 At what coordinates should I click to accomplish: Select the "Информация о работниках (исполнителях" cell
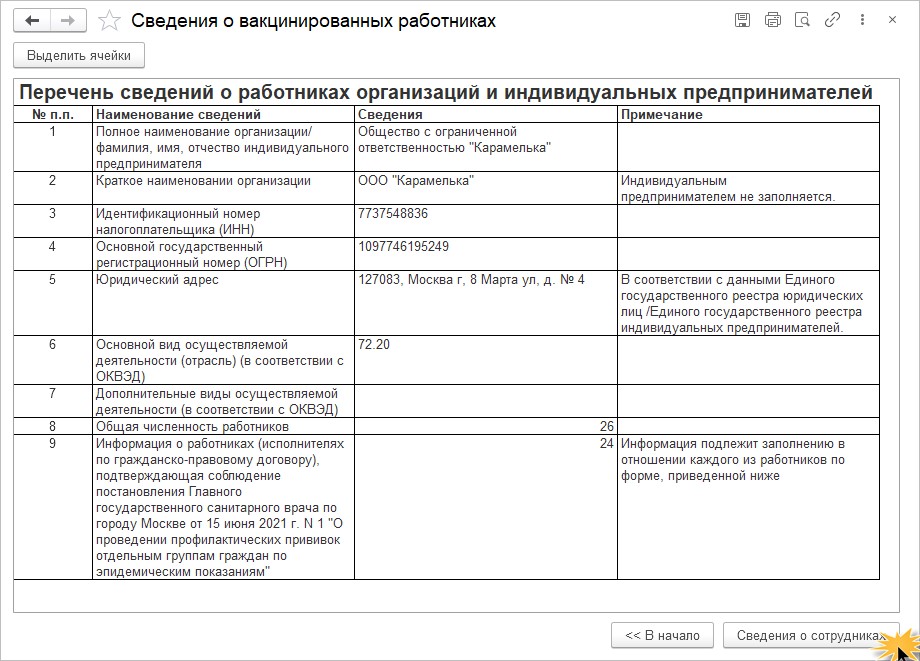(x=224, y=507)
